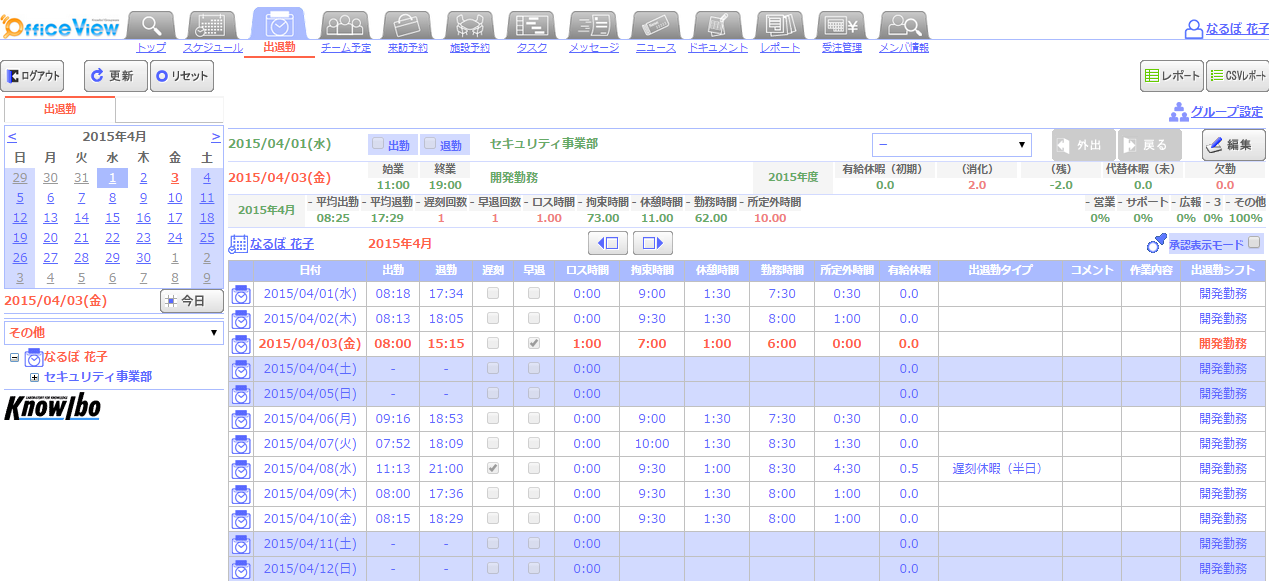The height and width of the screenshot is (581, 1269).
Task: Click the 編集 edit button
Action: click(x=1234, y=145)
